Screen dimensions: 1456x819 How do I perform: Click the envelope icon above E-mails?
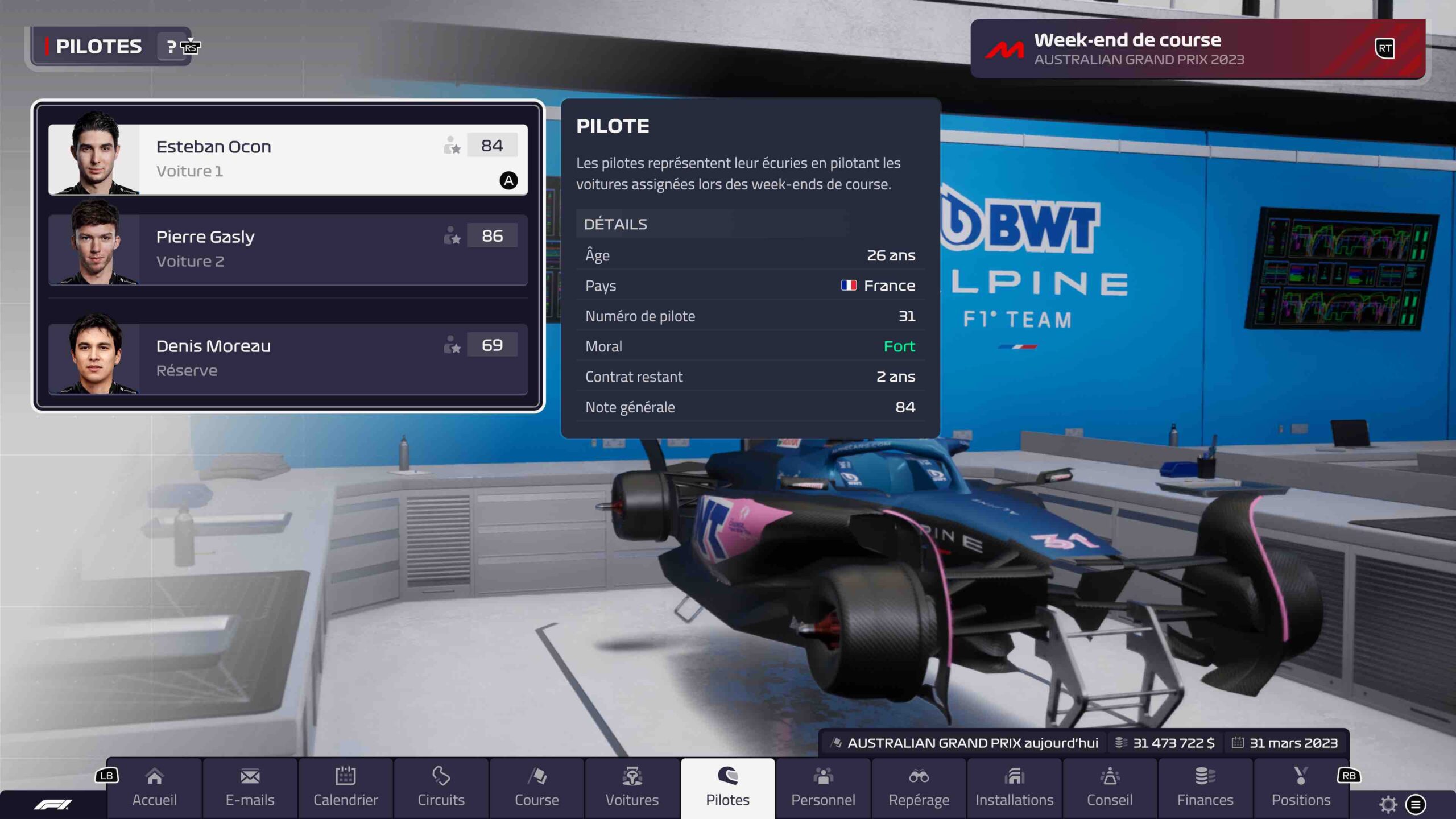(x=250, y=776)
